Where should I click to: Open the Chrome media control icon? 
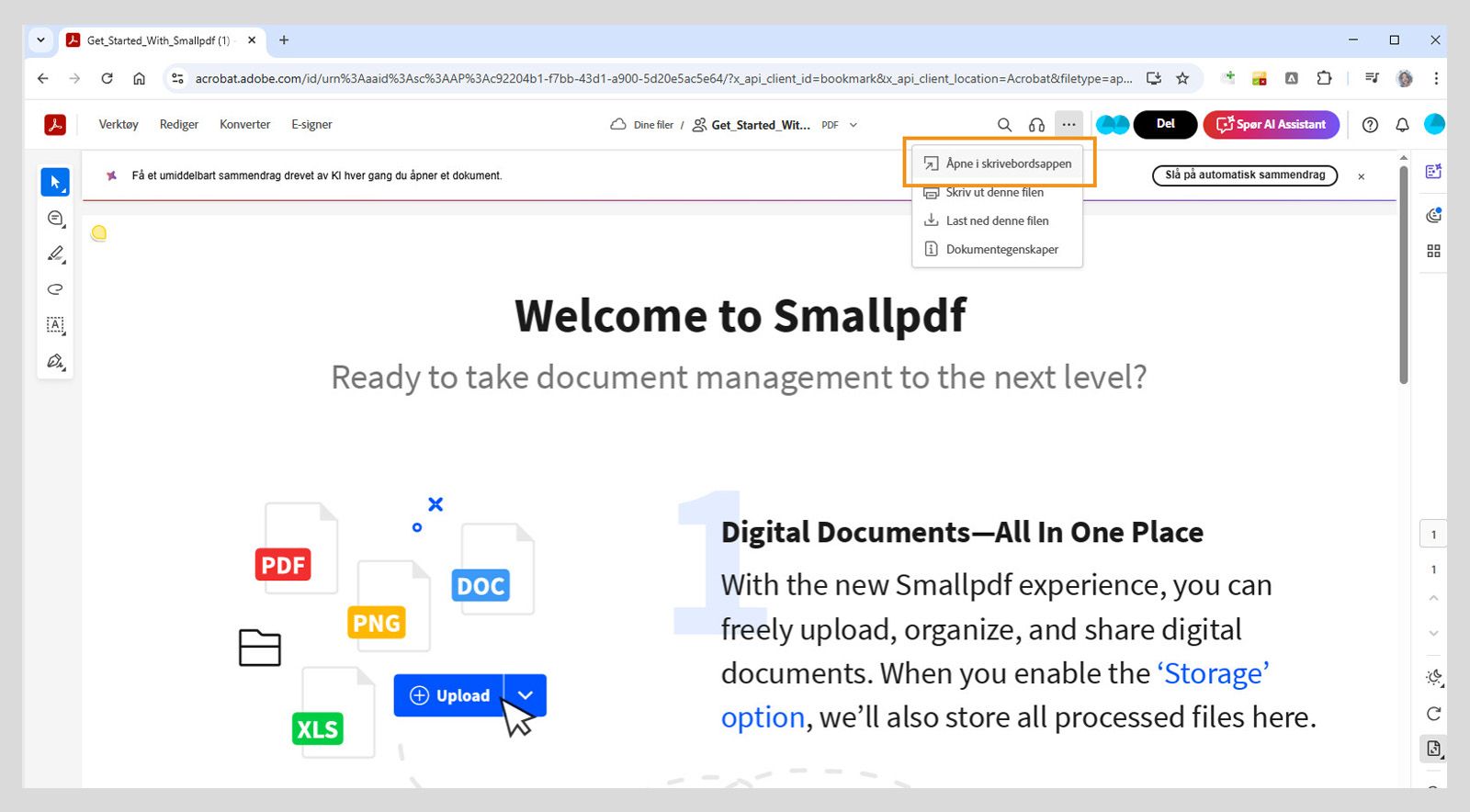[1372, 78]
